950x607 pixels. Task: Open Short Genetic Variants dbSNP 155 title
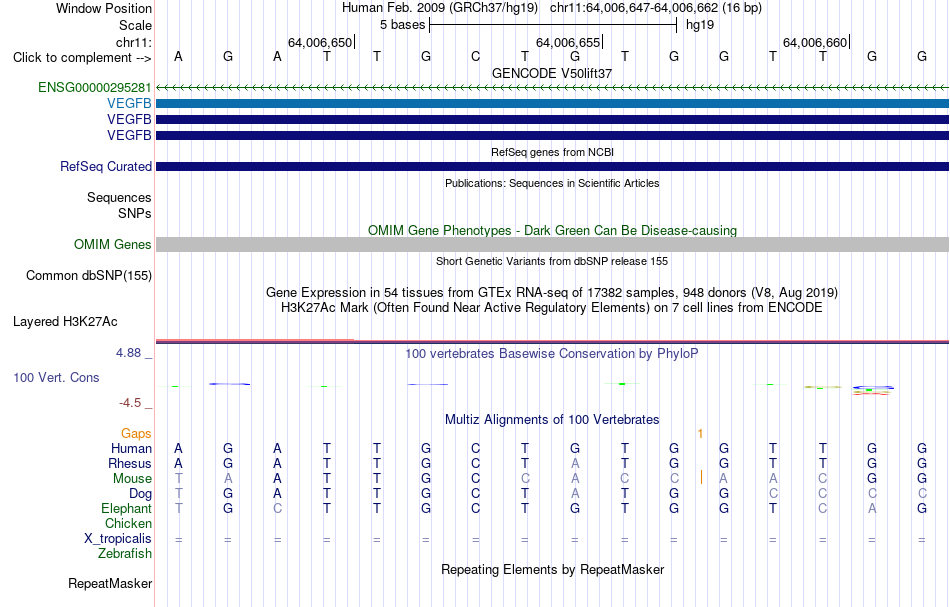552,261
